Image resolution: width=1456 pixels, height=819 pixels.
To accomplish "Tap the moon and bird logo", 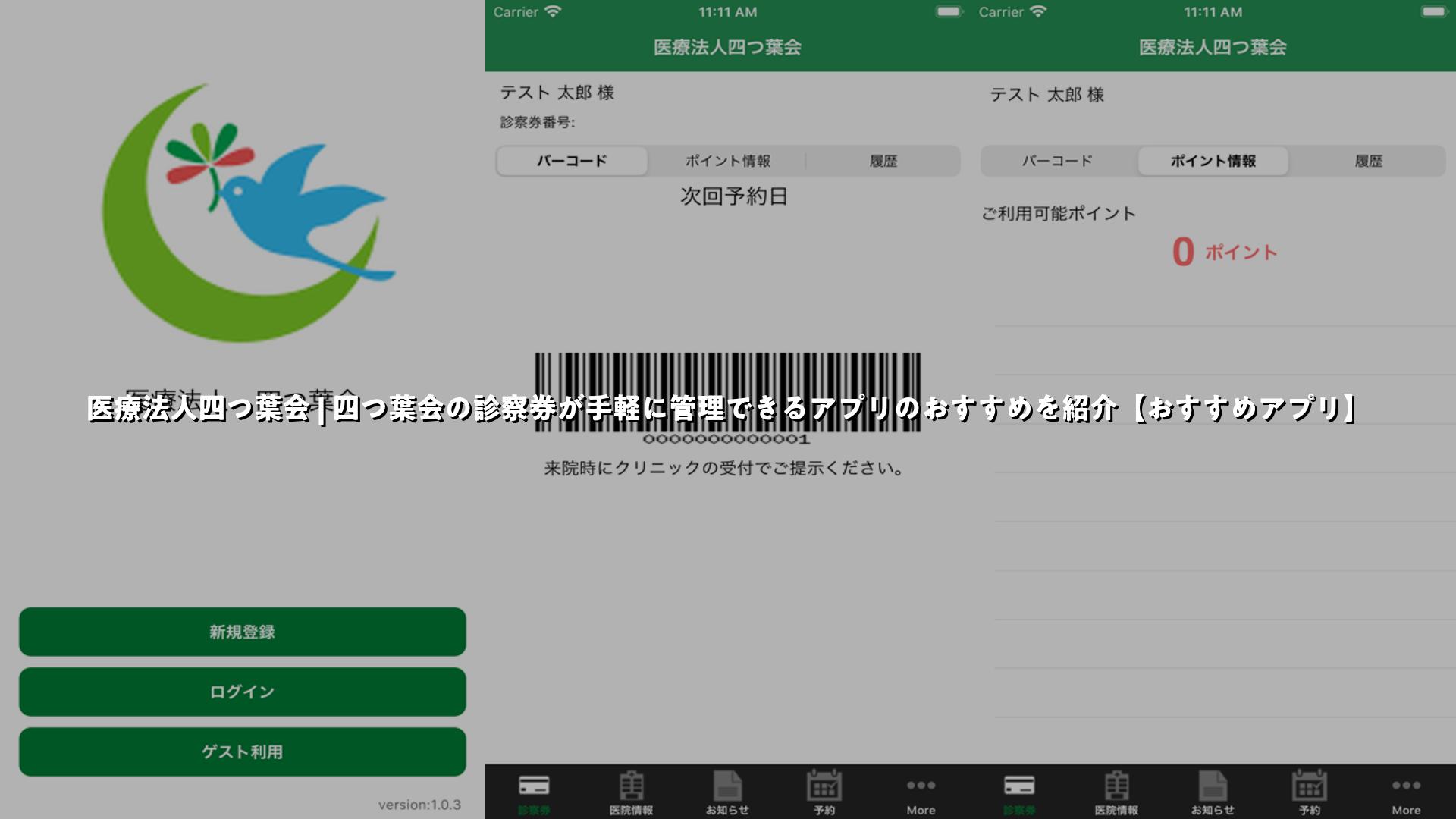I will click(x=248, y=212).
